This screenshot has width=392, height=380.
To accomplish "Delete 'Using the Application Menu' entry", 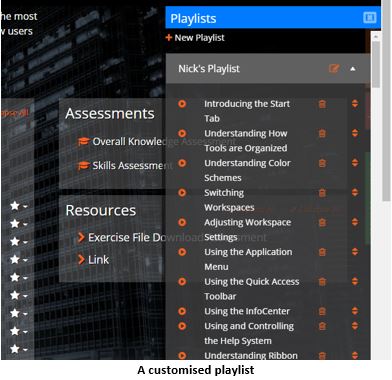I will tap(322, 252).
